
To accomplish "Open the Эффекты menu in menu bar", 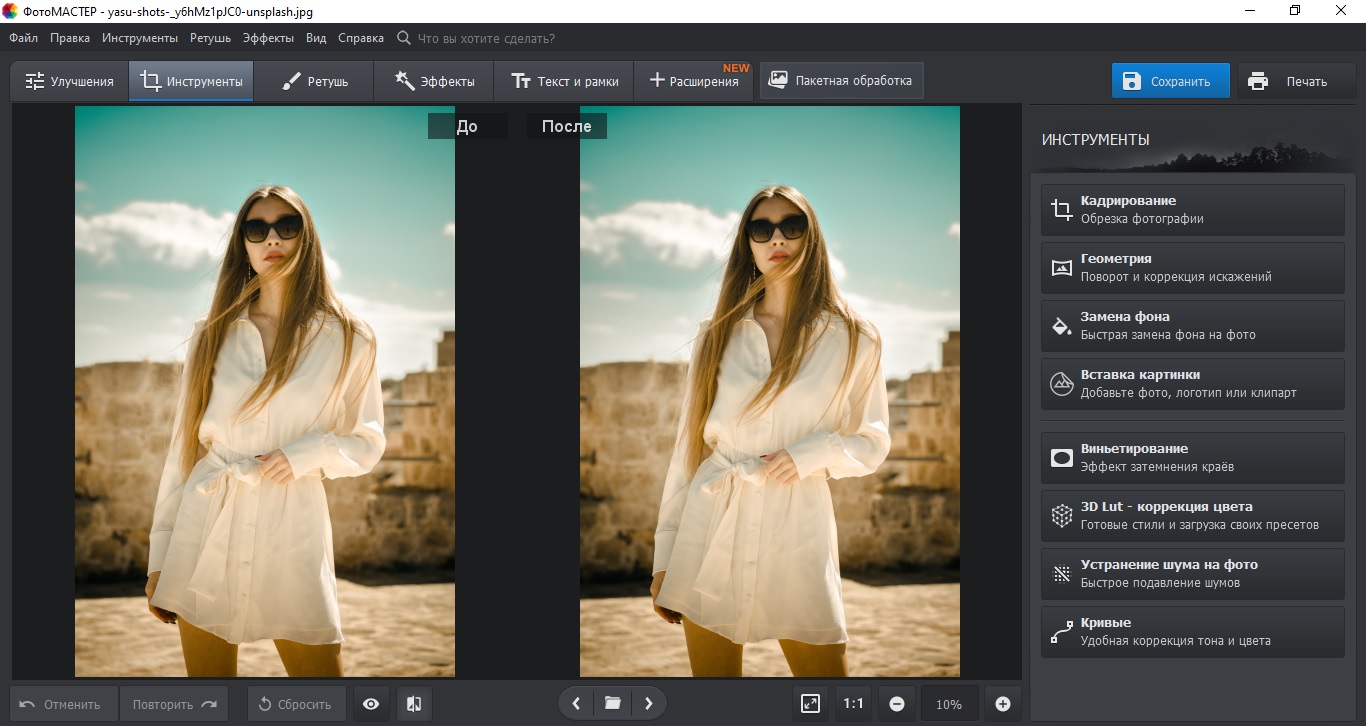I will (x=268, y=38).
